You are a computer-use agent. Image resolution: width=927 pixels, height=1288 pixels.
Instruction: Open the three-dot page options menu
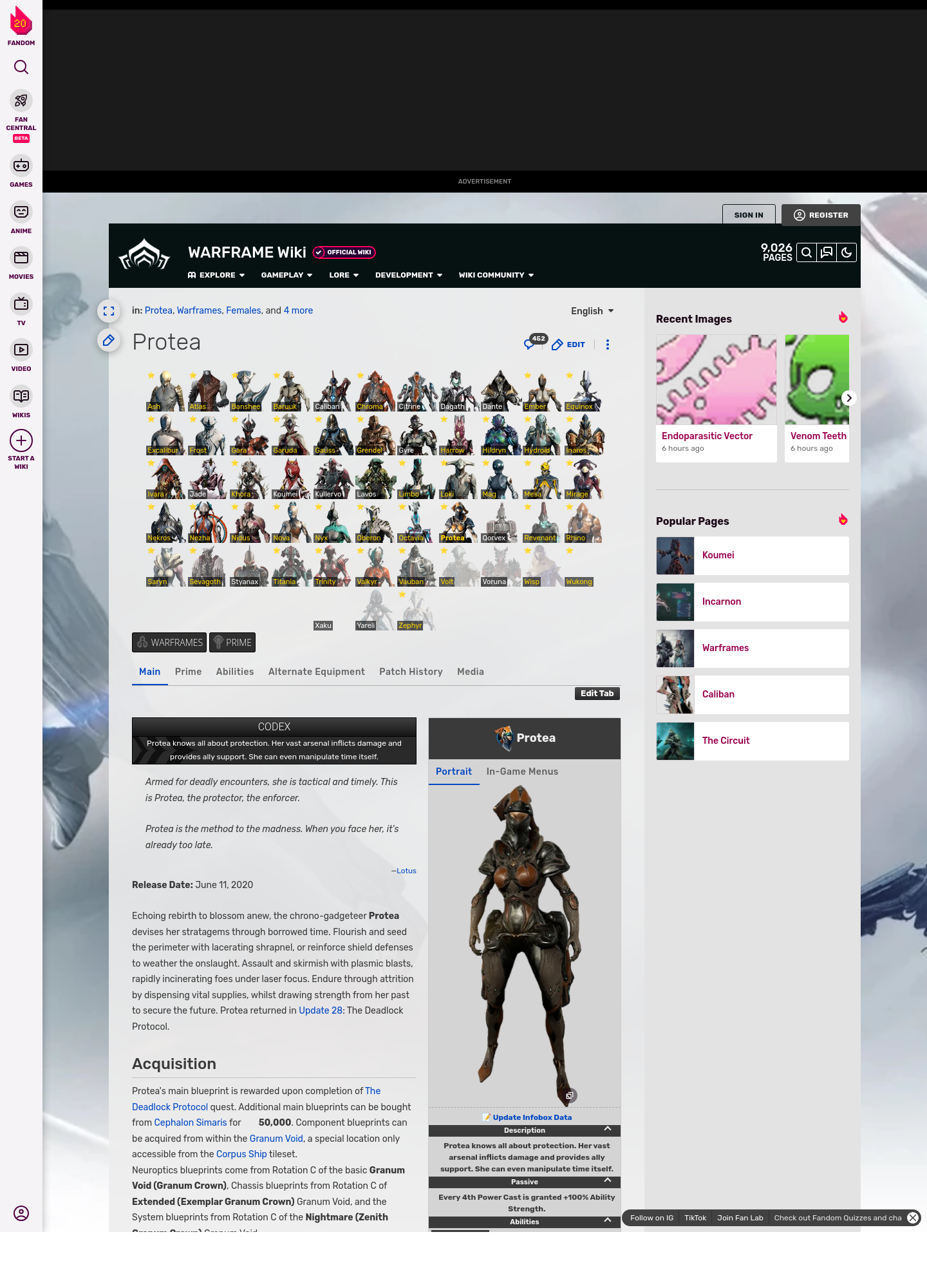click(608, 345)
